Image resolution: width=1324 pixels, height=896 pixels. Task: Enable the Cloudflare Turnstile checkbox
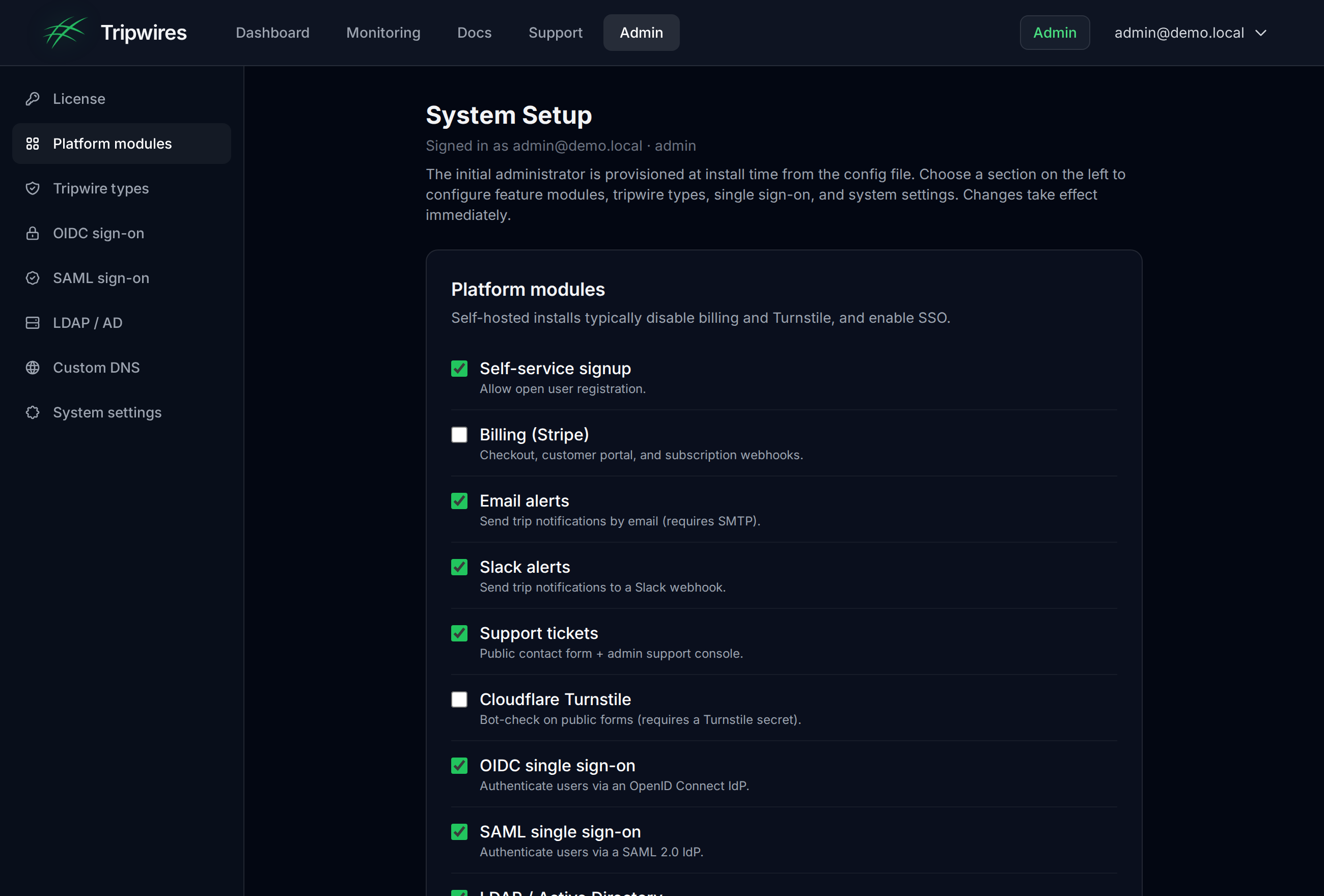pyautogui.click(x=459, y=699)
